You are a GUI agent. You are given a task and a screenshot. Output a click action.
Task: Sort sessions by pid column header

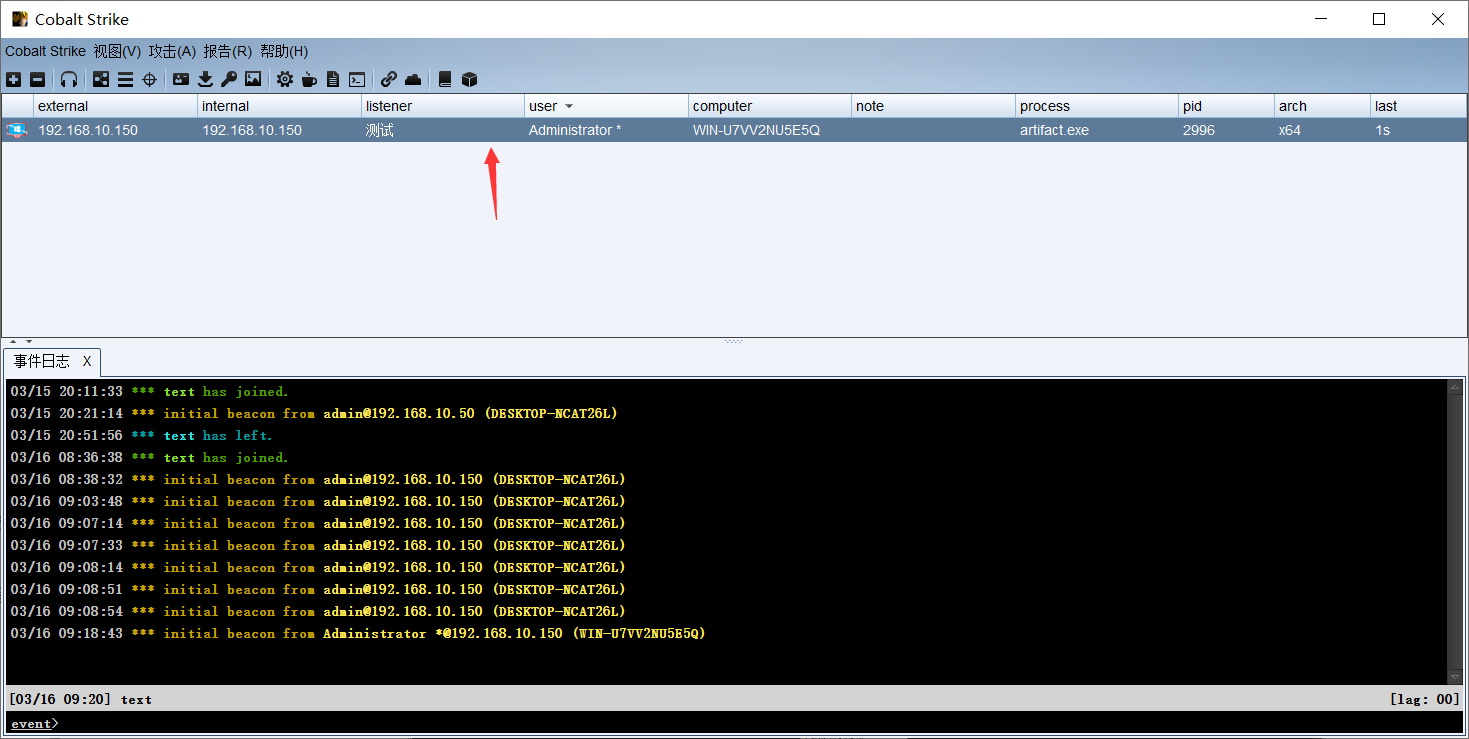pyautogui.click(x=1227, y=106)
